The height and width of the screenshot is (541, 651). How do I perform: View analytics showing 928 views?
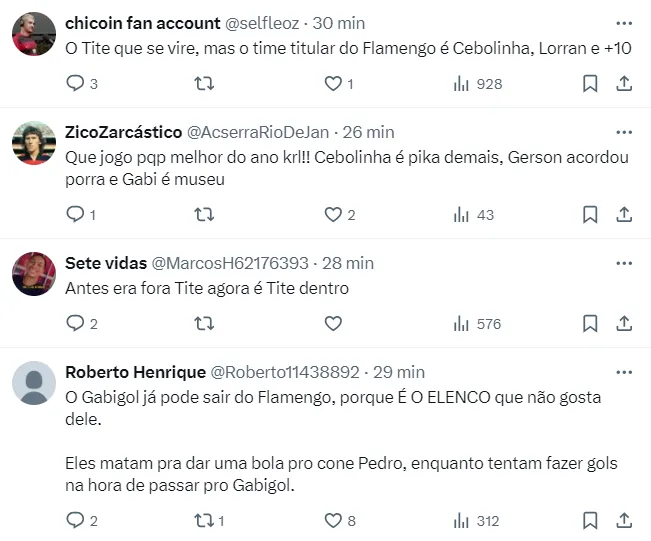point(477,84)
